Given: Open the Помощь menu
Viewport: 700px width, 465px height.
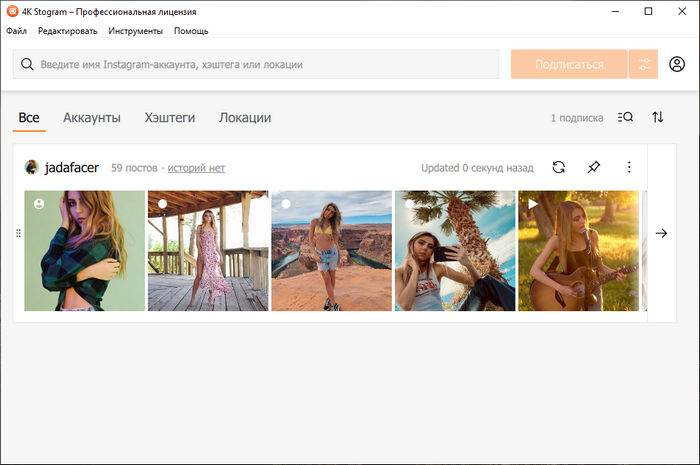Looking at the screenshot, I should tap(191, 31).
